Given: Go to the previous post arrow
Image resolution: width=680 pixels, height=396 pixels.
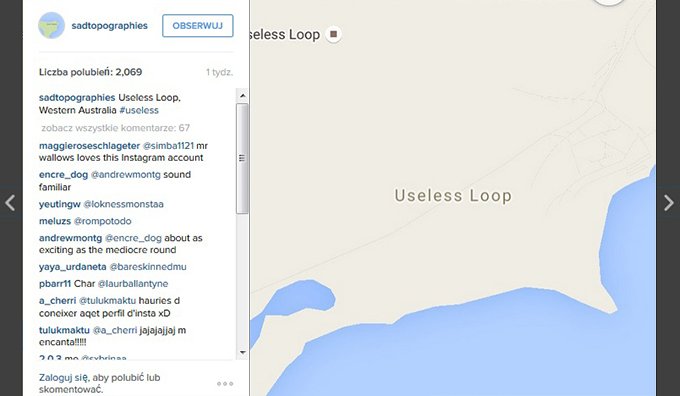Looking at the screenshot, I should click(10, 203).
